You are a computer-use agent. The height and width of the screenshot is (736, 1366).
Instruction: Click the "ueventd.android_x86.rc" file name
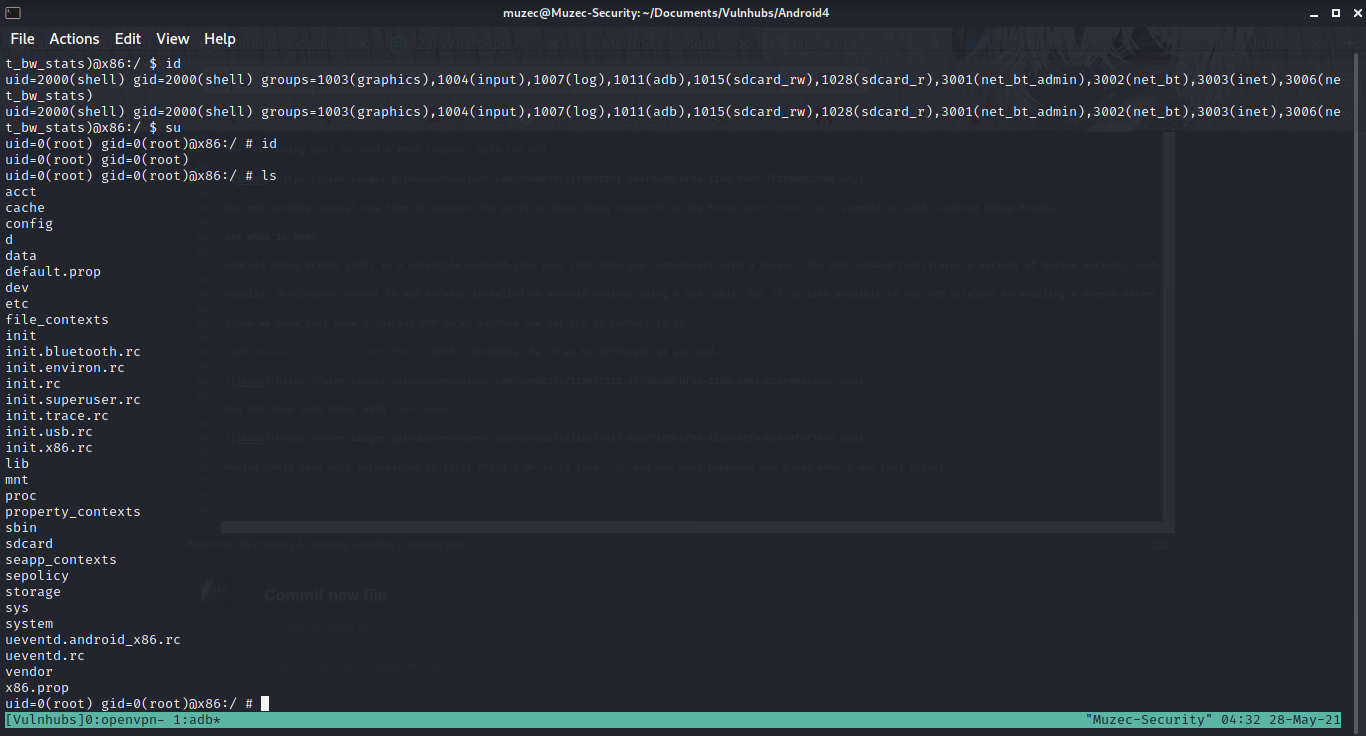tap(93, 640)
